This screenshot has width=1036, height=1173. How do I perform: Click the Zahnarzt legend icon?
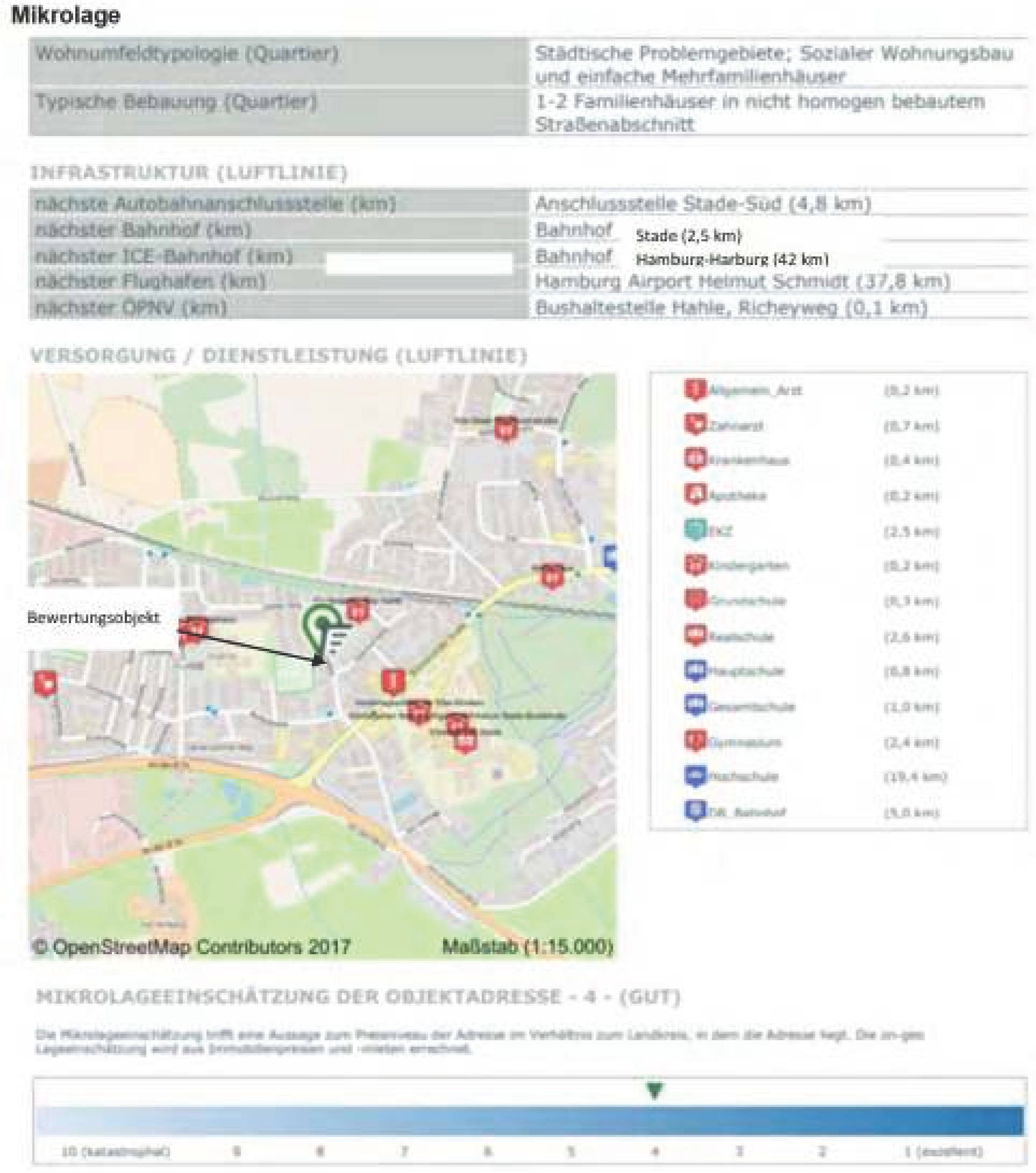tap(695, 425)
